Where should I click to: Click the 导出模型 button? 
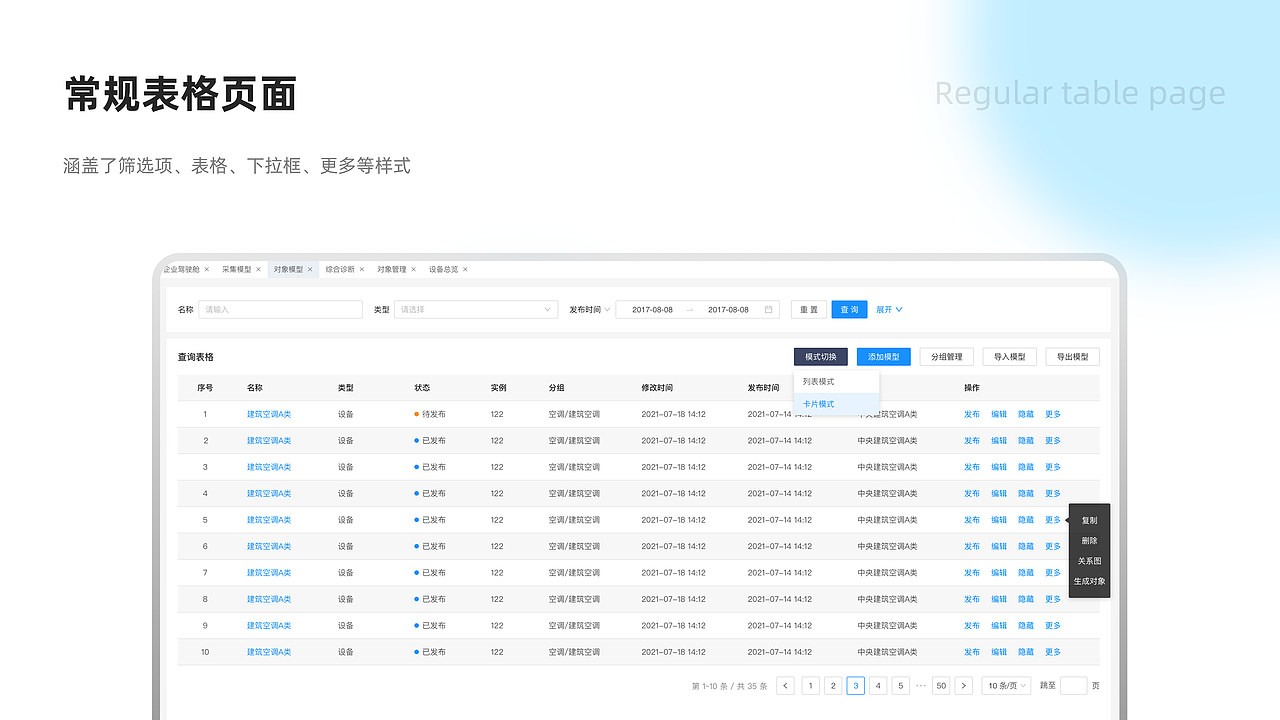(1073, 357)
